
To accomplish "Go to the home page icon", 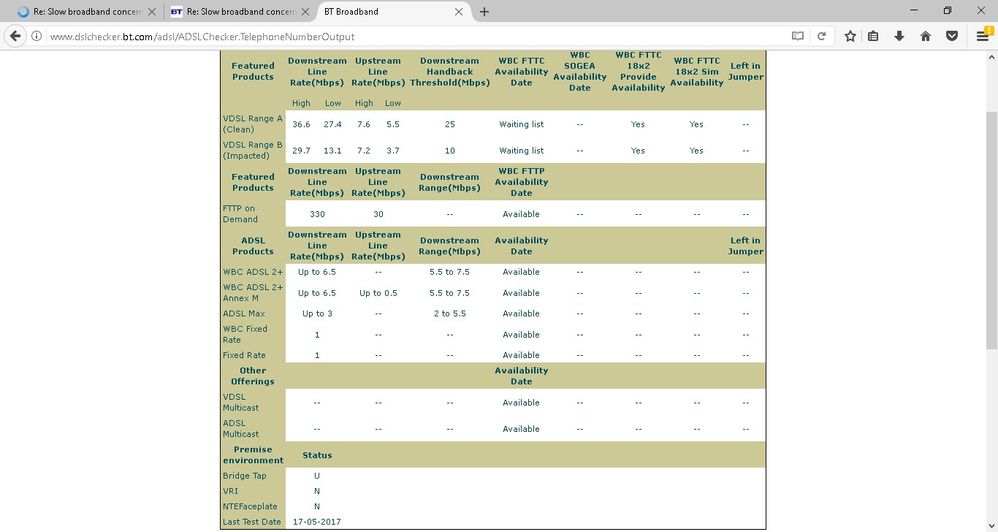I will [925, 36].
